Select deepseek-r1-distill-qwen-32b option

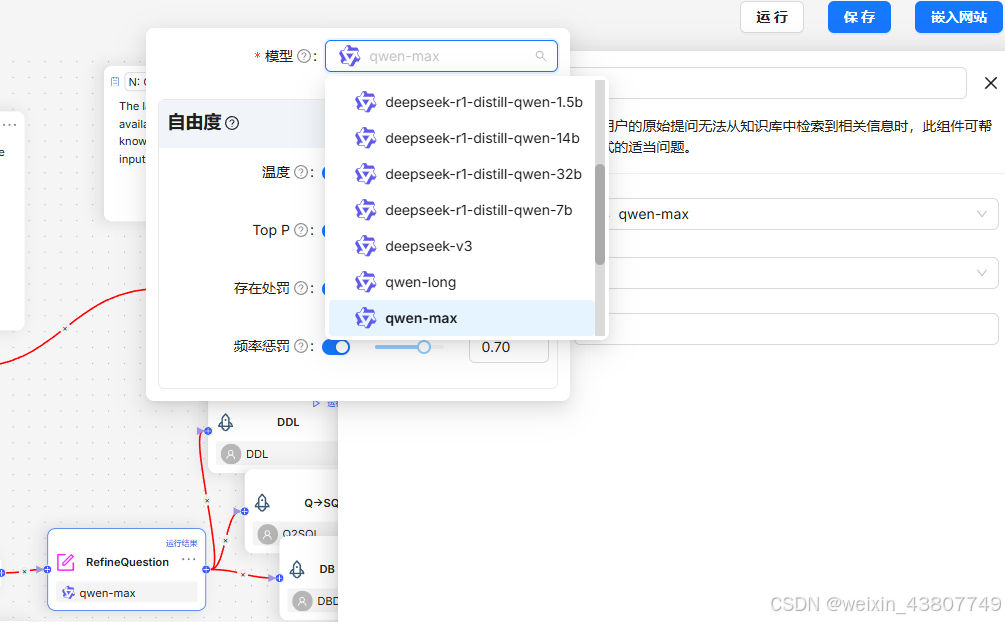pyautogui.click(x=461, y=174)
